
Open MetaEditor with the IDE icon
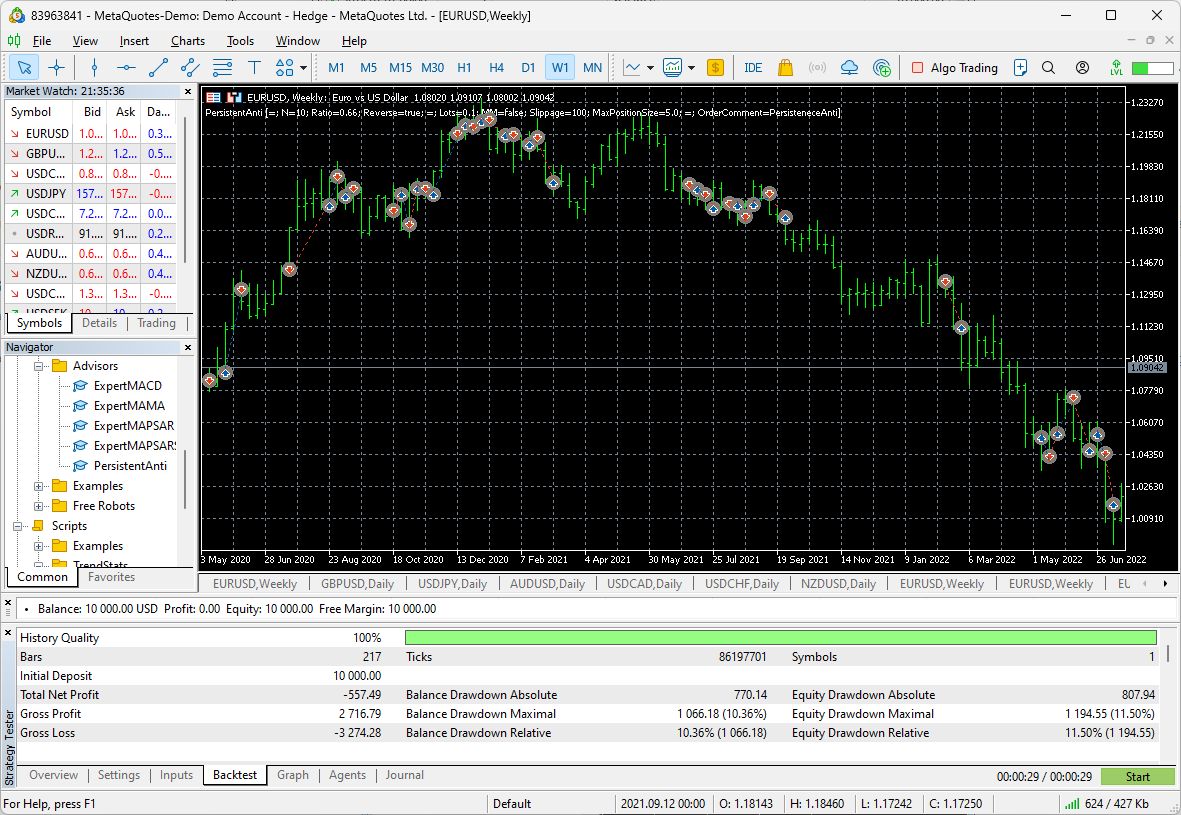(753, 67)
